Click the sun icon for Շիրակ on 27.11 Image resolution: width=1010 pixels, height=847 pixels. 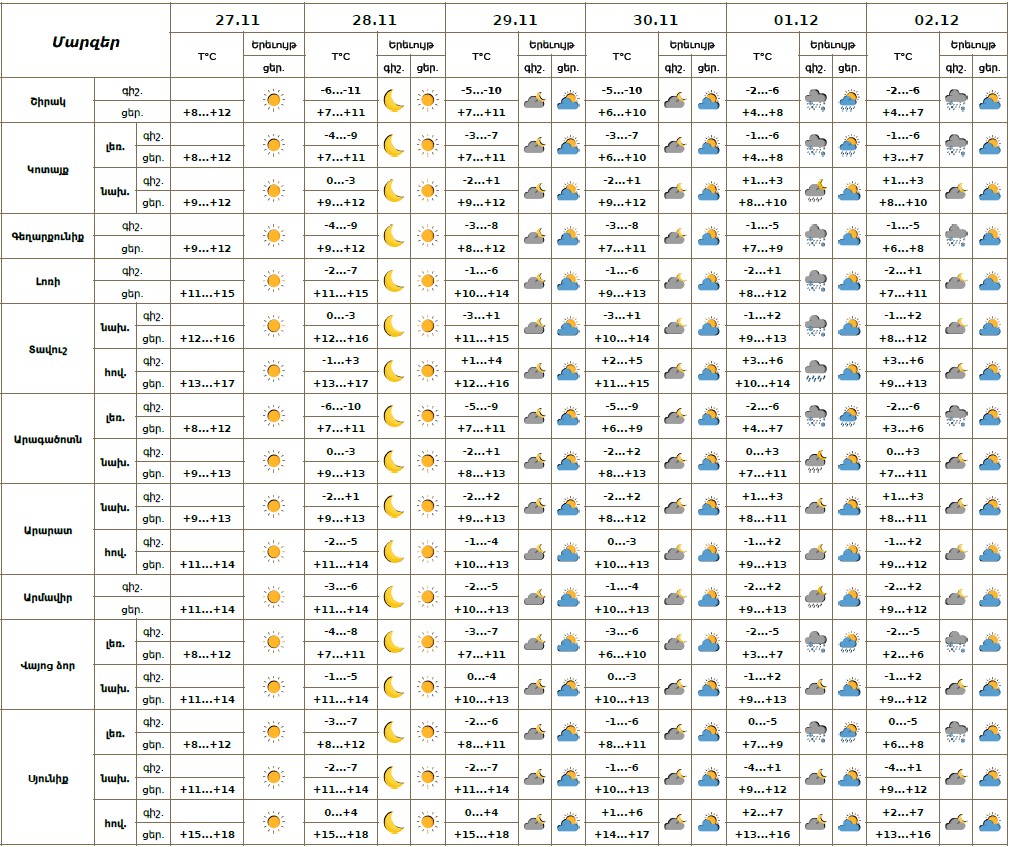coord(273,100)
